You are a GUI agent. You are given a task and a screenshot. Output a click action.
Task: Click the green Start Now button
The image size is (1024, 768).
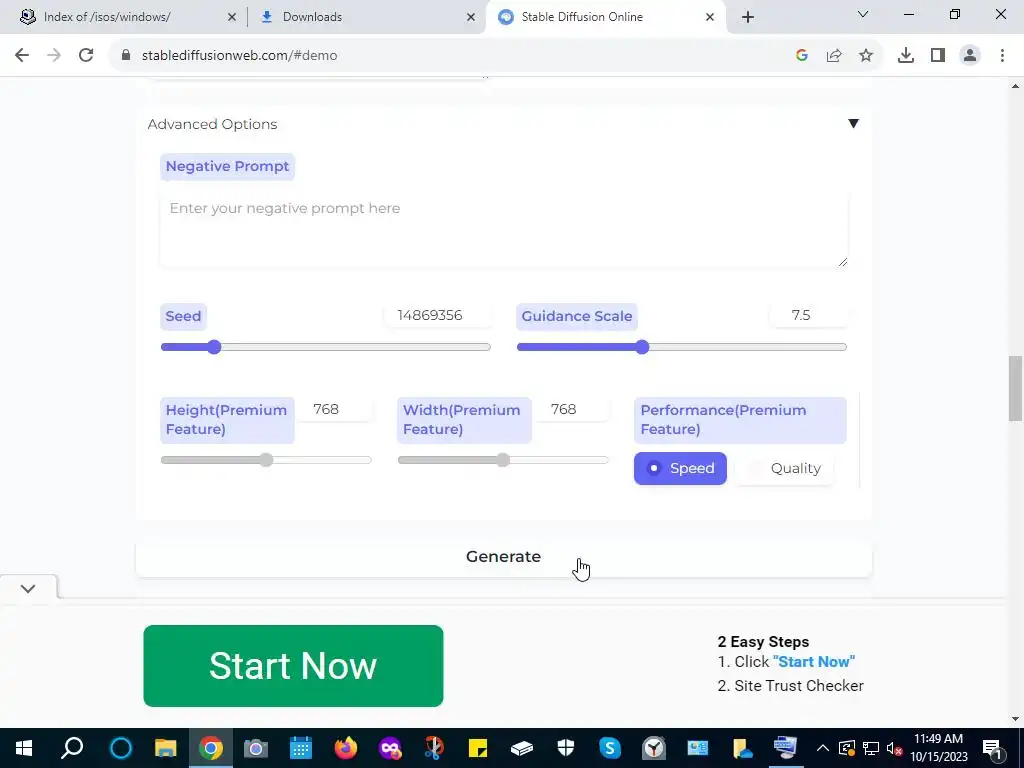coord(293,665)
